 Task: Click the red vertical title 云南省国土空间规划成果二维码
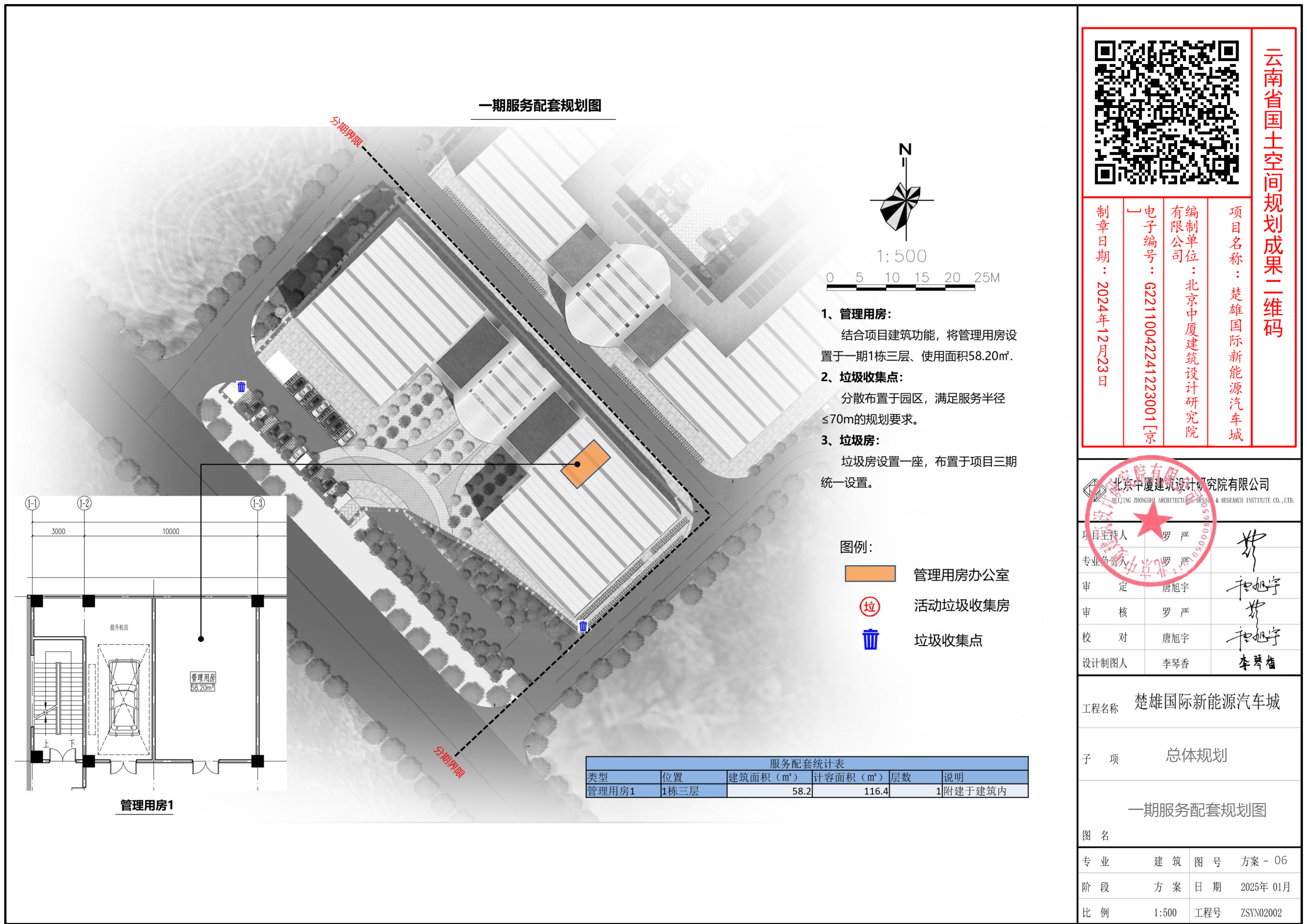click(1273, 193)
